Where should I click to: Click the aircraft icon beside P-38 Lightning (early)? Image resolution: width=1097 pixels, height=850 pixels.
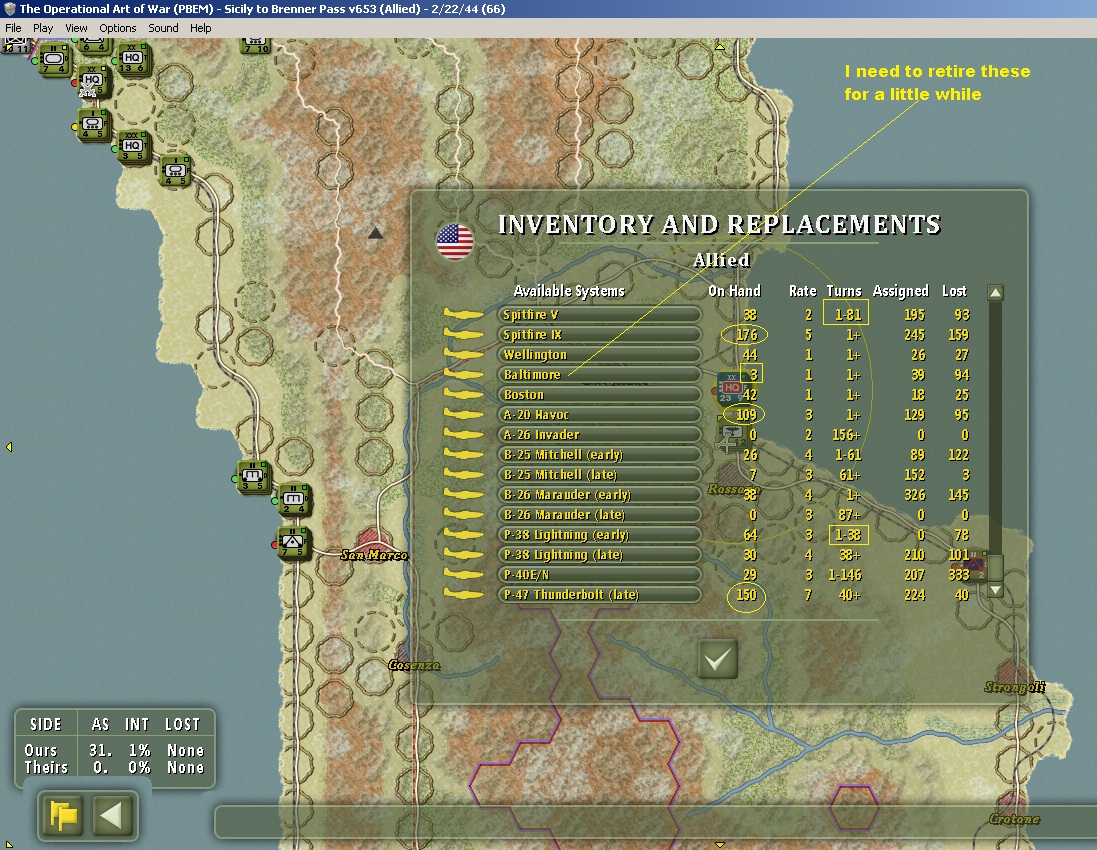pyautogui.click(x=463, y=534)
